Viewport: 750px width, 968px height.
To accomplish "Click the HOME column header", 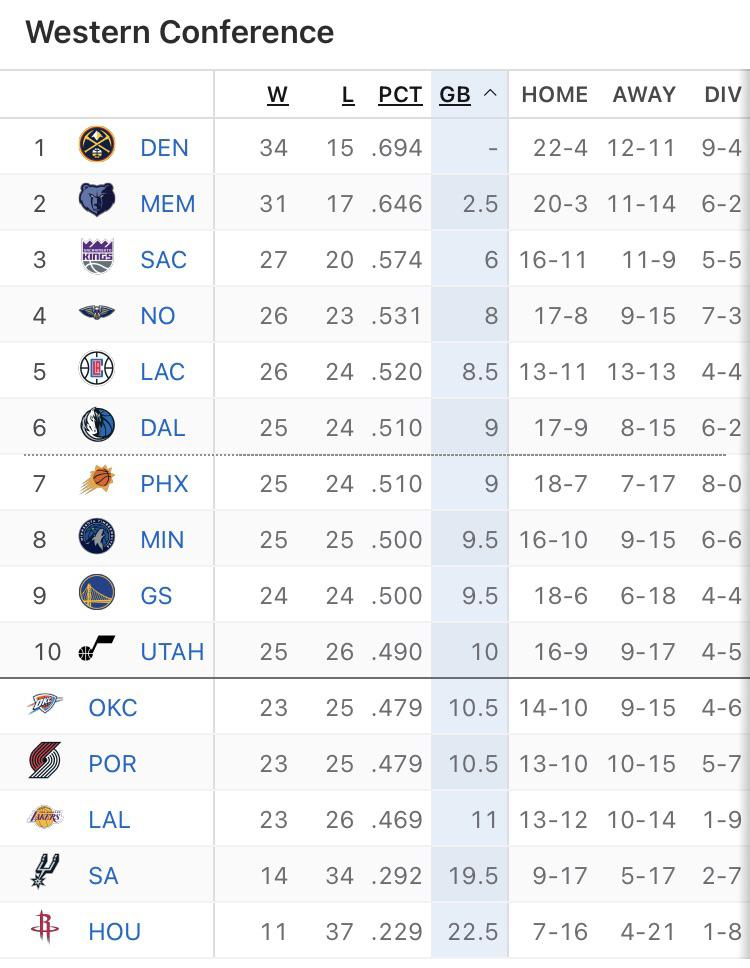I will tap(553, 94).
